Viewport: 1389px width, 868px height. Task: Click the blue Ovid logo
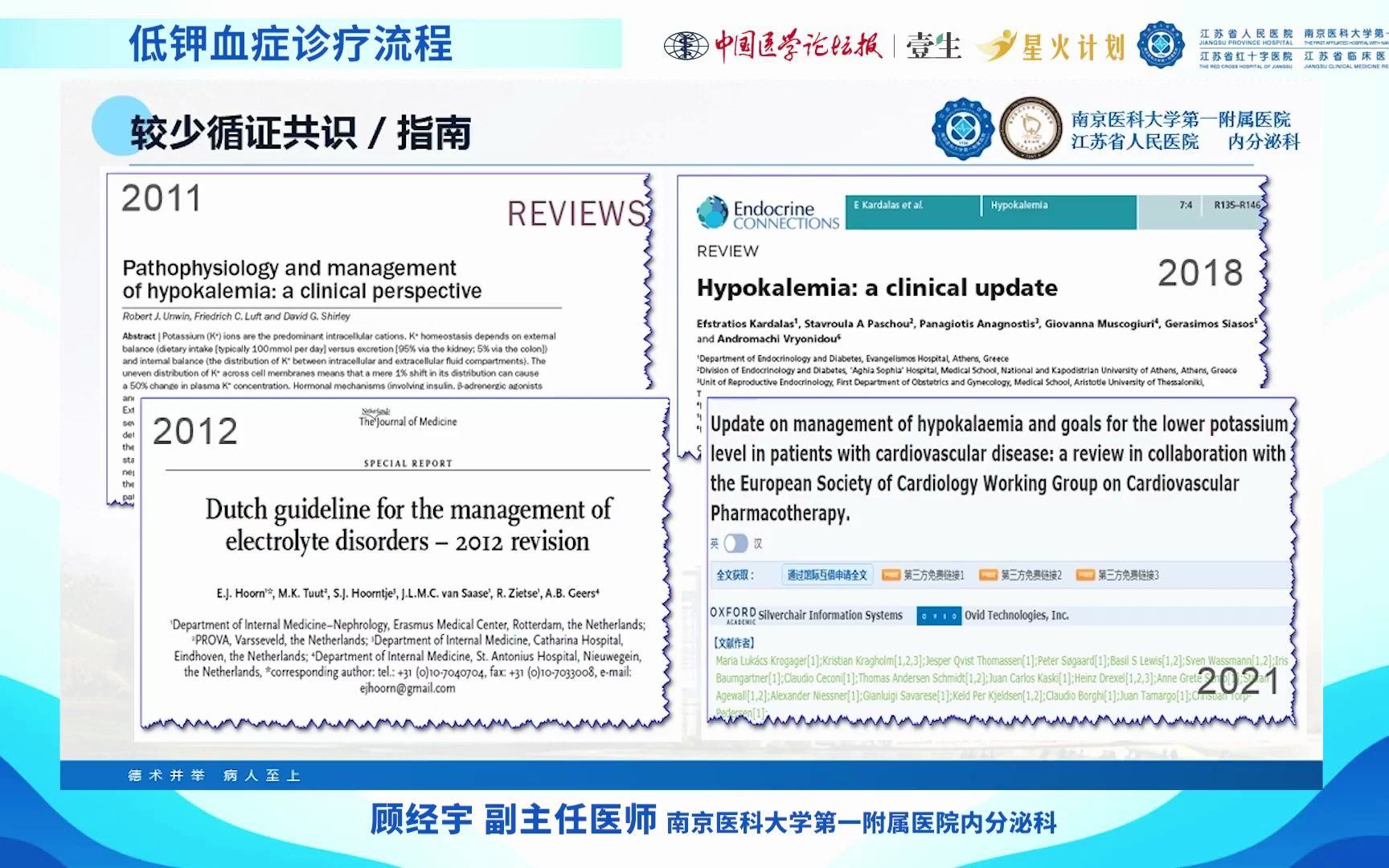tap(939, 616)
